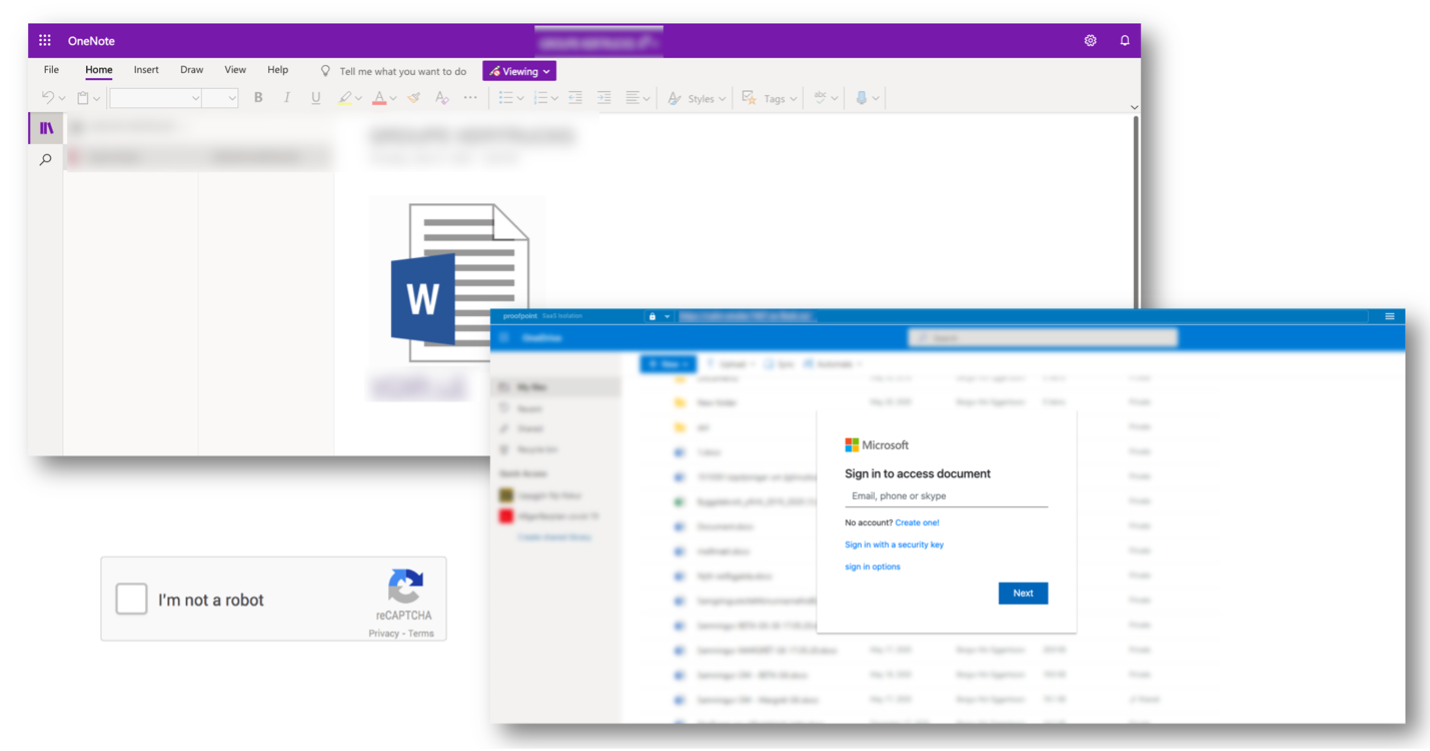Expand the numbered list style arrow
Screen dimensions: 1430x751
coord(555,99)
